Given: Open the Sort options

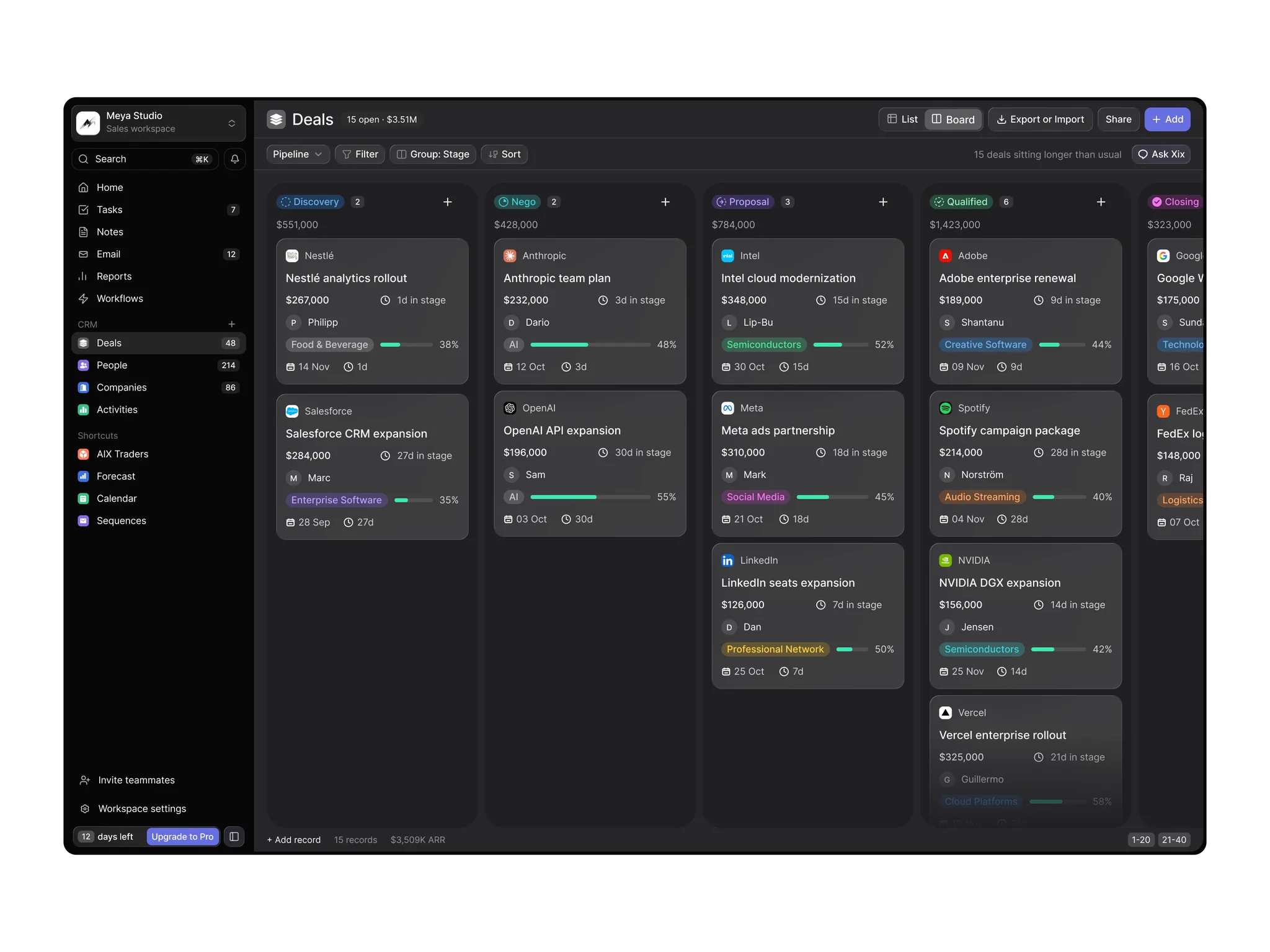Looking at the screenshot, I should click(x=504, y=154).
